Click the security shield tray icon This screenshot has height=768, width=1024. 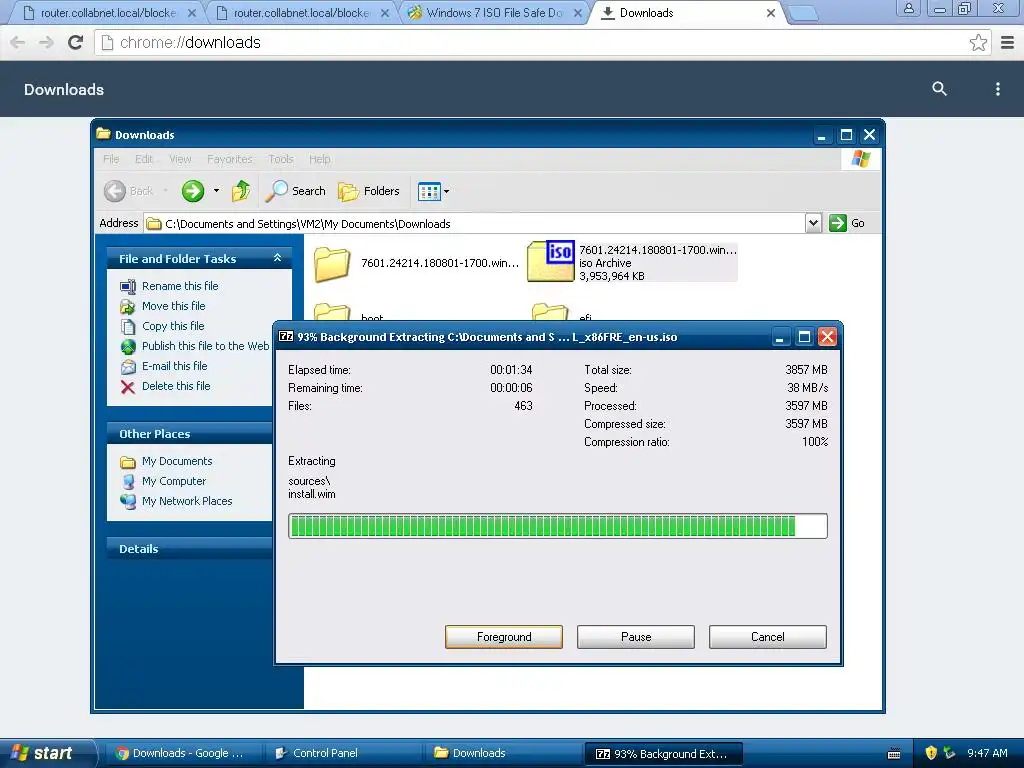(931, 753)
